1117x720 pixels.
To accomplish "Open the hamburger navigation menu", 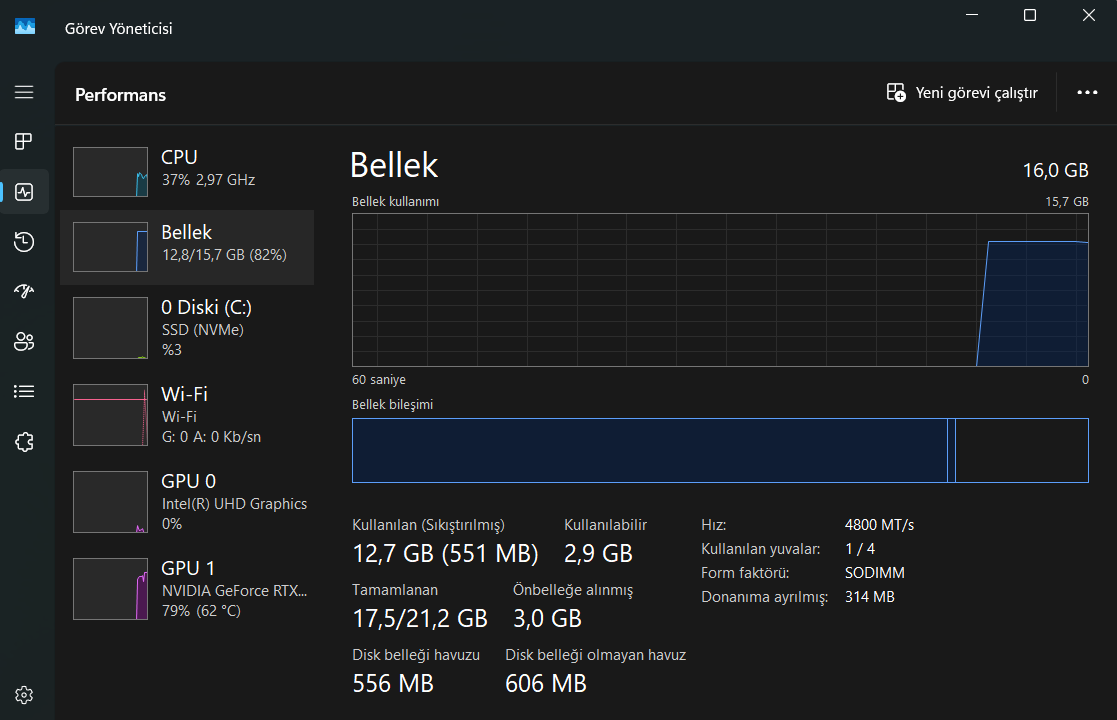I will tap(24, 92).
